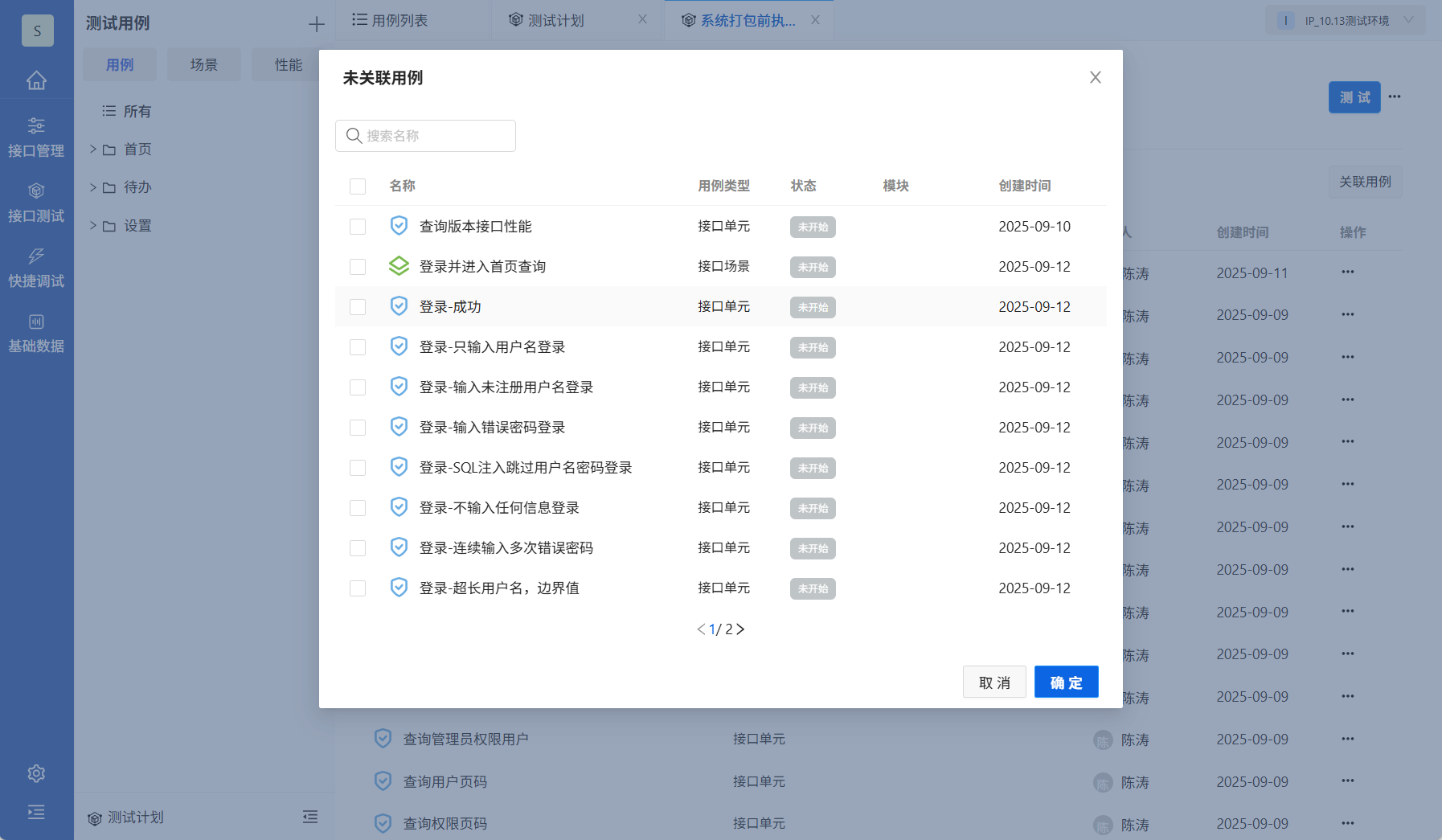Image resolution: width=1442 pixels, height=840 pixels.
Task: Confirm selection with the 确定 button
Action: tap(1066, 682)
